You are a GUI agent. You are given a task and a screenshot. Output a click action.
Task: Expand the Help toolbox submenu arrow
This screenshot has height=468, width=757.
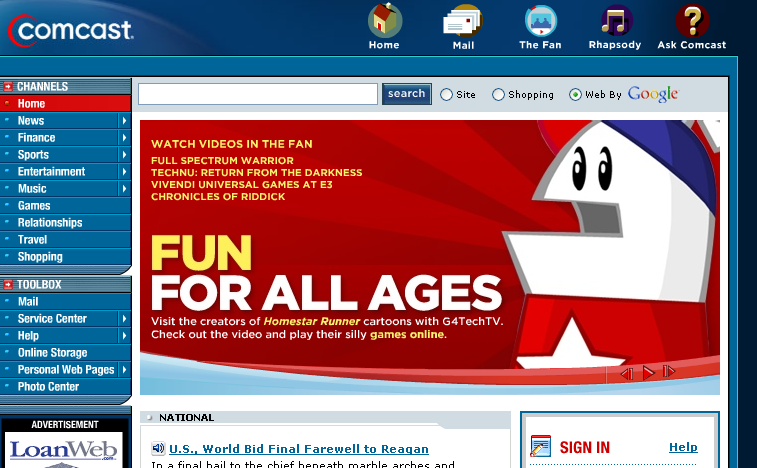click(x=124, y=336)
